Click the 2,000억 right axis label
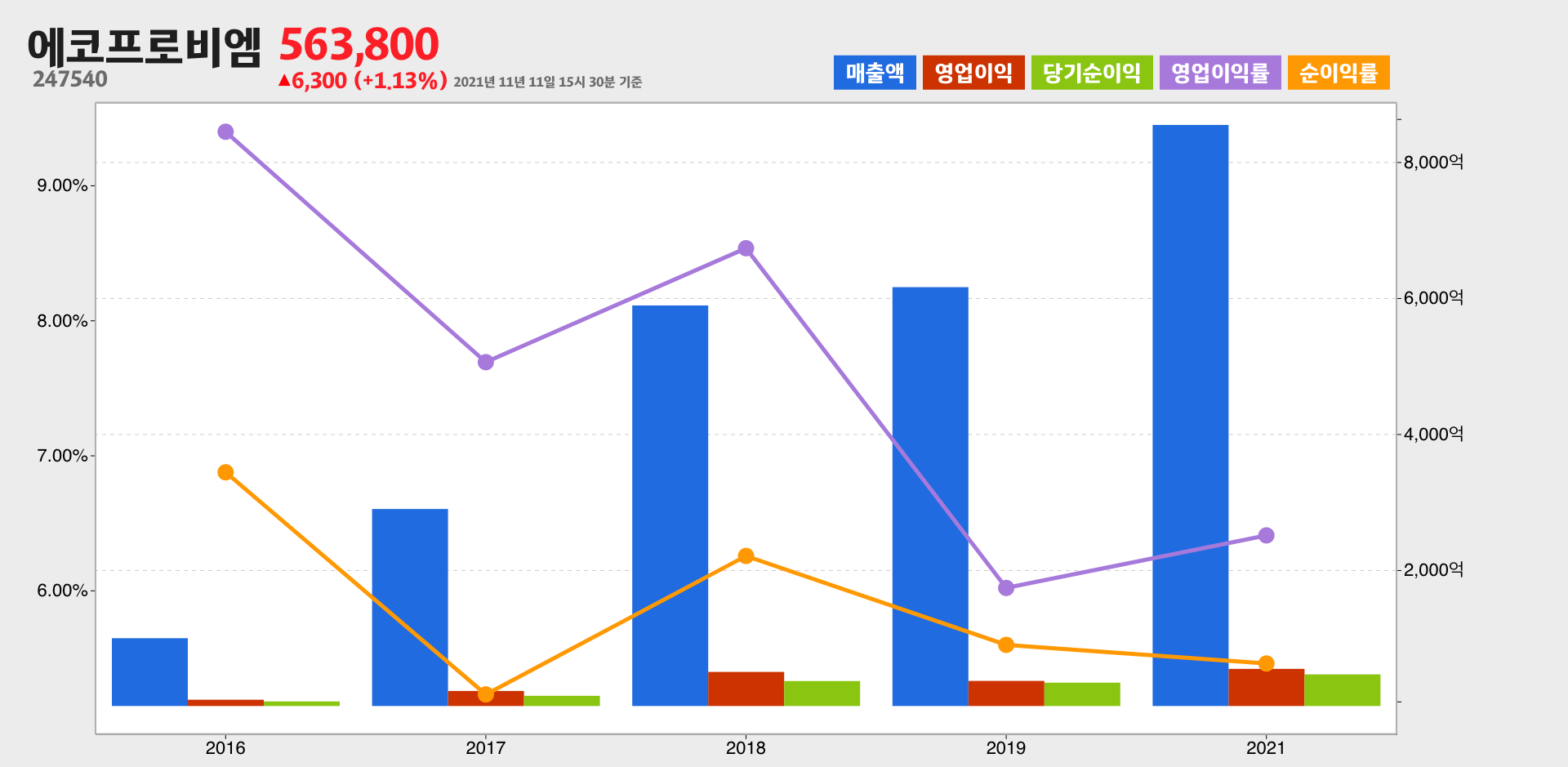The height and width of the screenshot is (767, 1568). pyautogui.click(x=1433, y=569)
